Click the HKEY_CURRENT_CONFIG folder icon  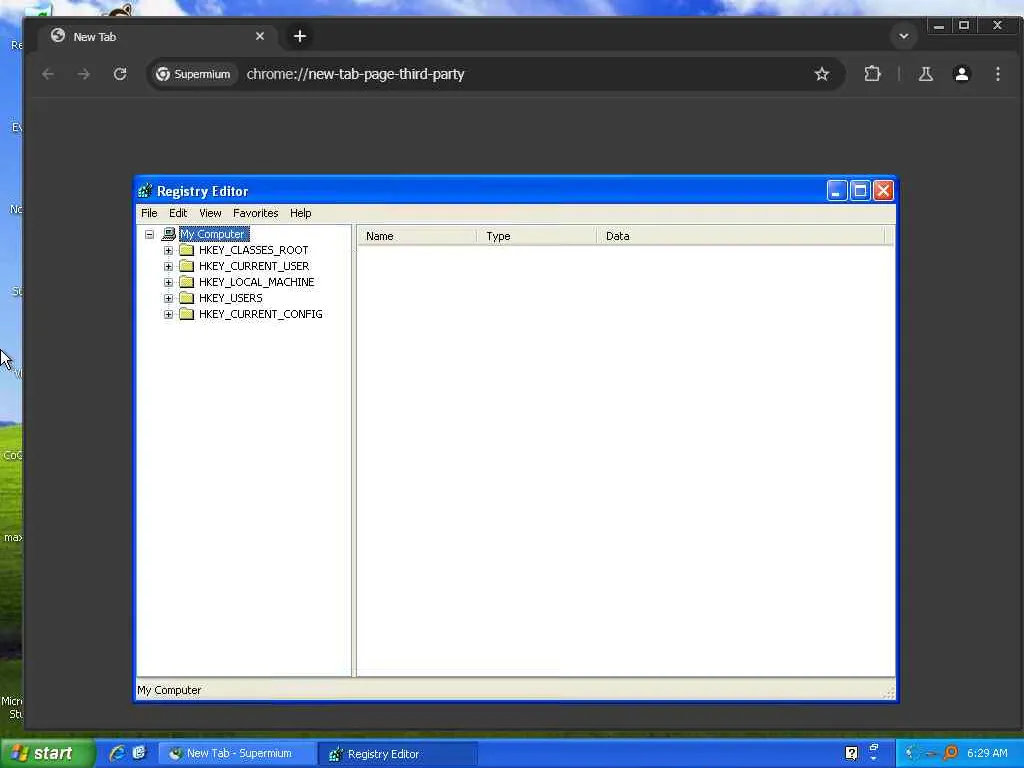[x=187, y=314]
